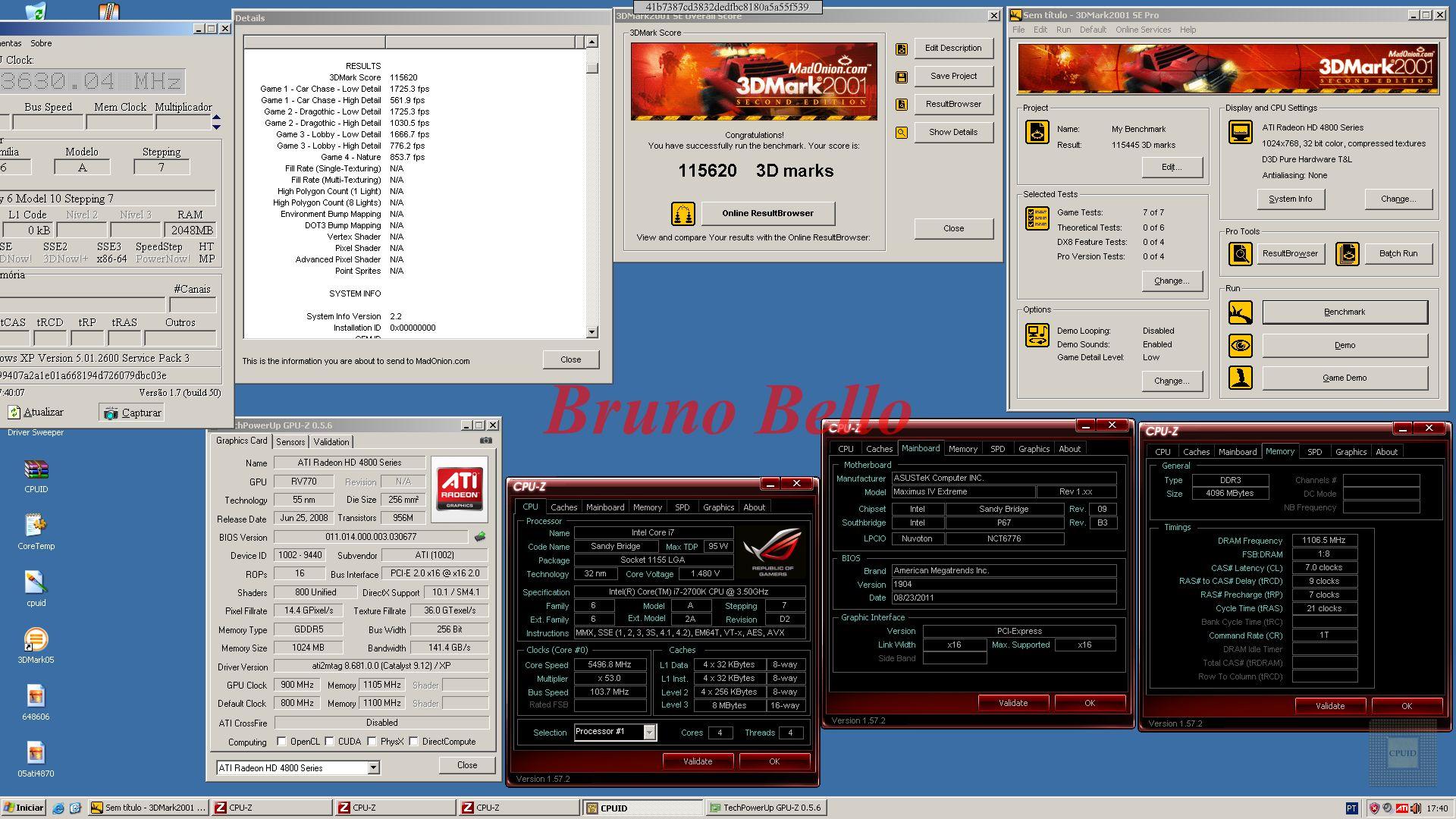
Task: Click the Iniciar start button
Action: point(24,808)
